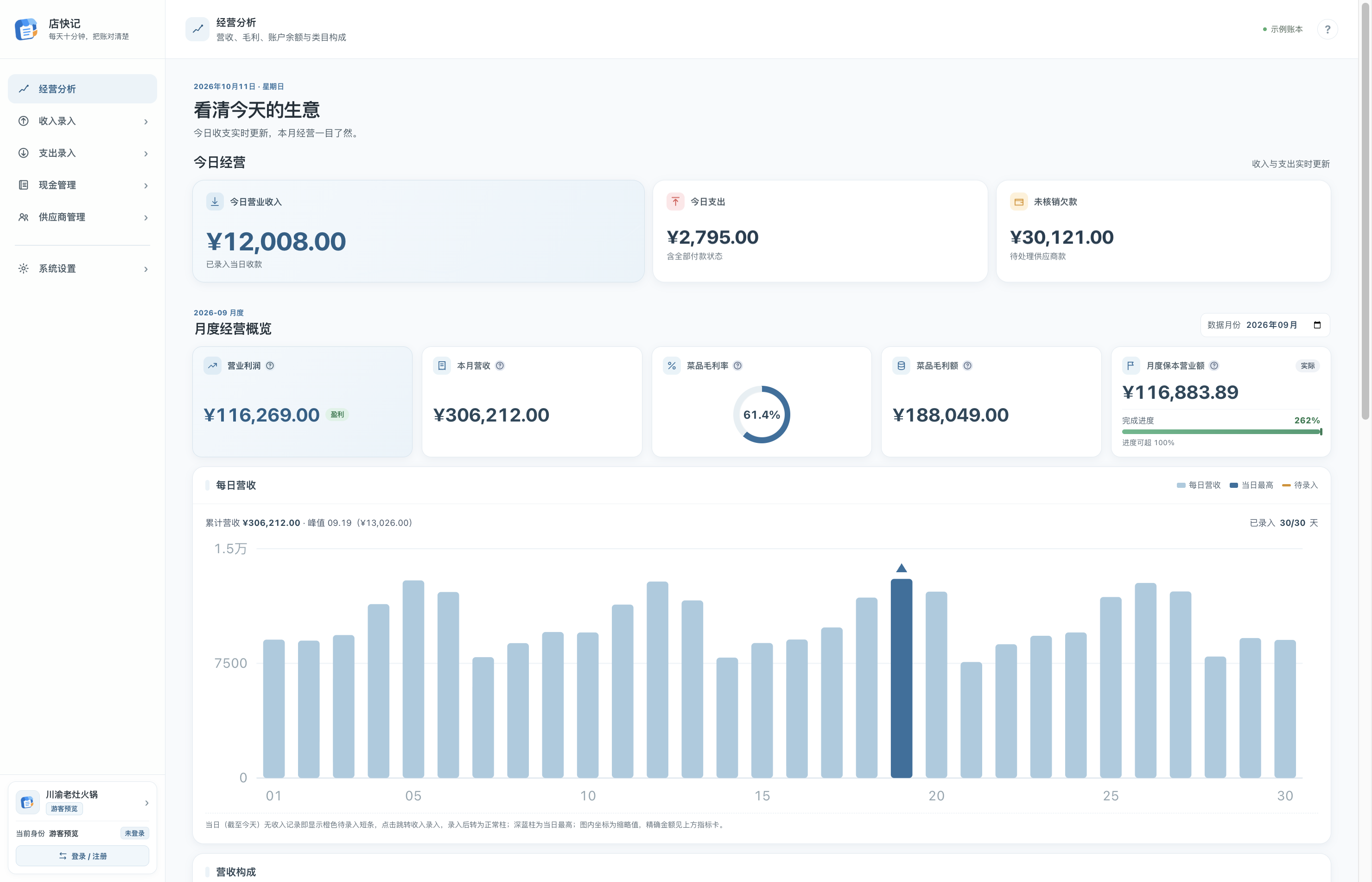The height and width of the screenshot is (882, 1372).
Task: Click the 未核销欠款 wallet icon
Action: click(x=1019, y=202)
